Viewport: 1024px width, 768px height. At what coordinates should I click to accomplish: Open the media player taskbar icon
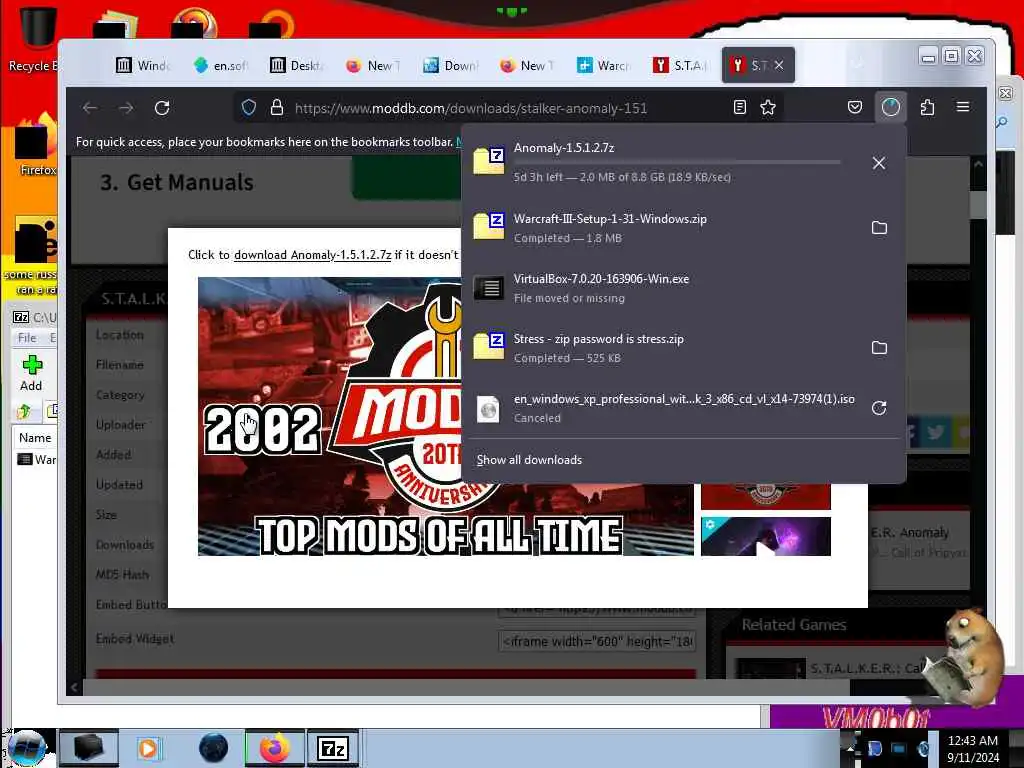pos(148,748)
